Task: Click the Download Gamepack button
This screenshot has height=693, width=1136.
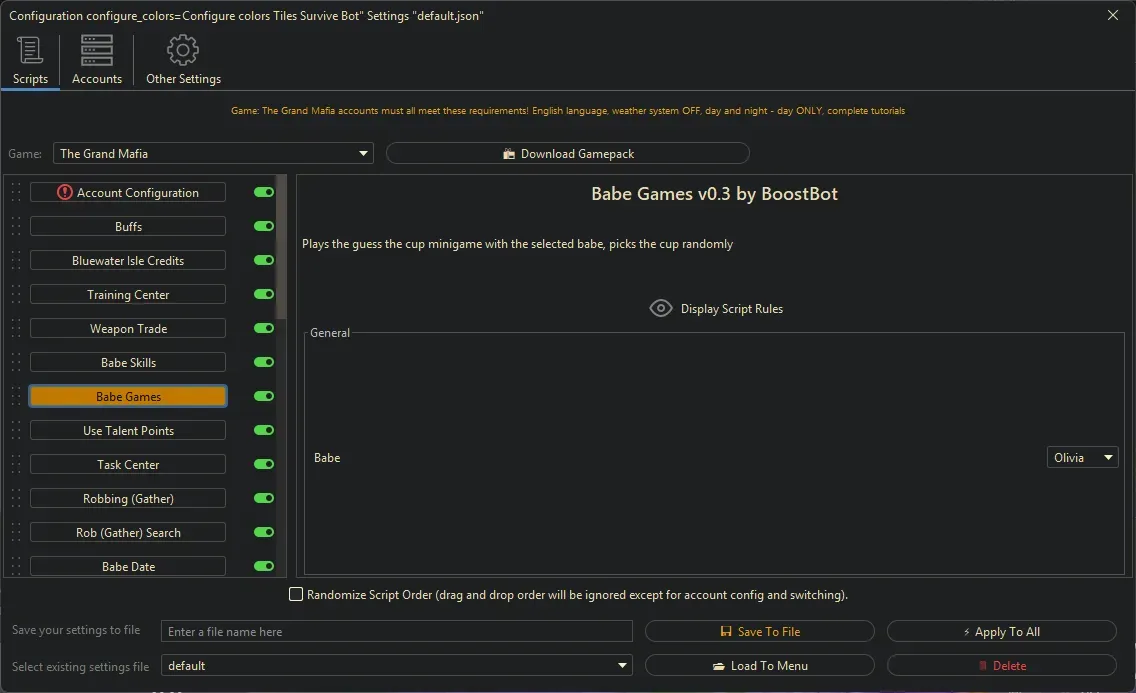Action: pos(567,154)
